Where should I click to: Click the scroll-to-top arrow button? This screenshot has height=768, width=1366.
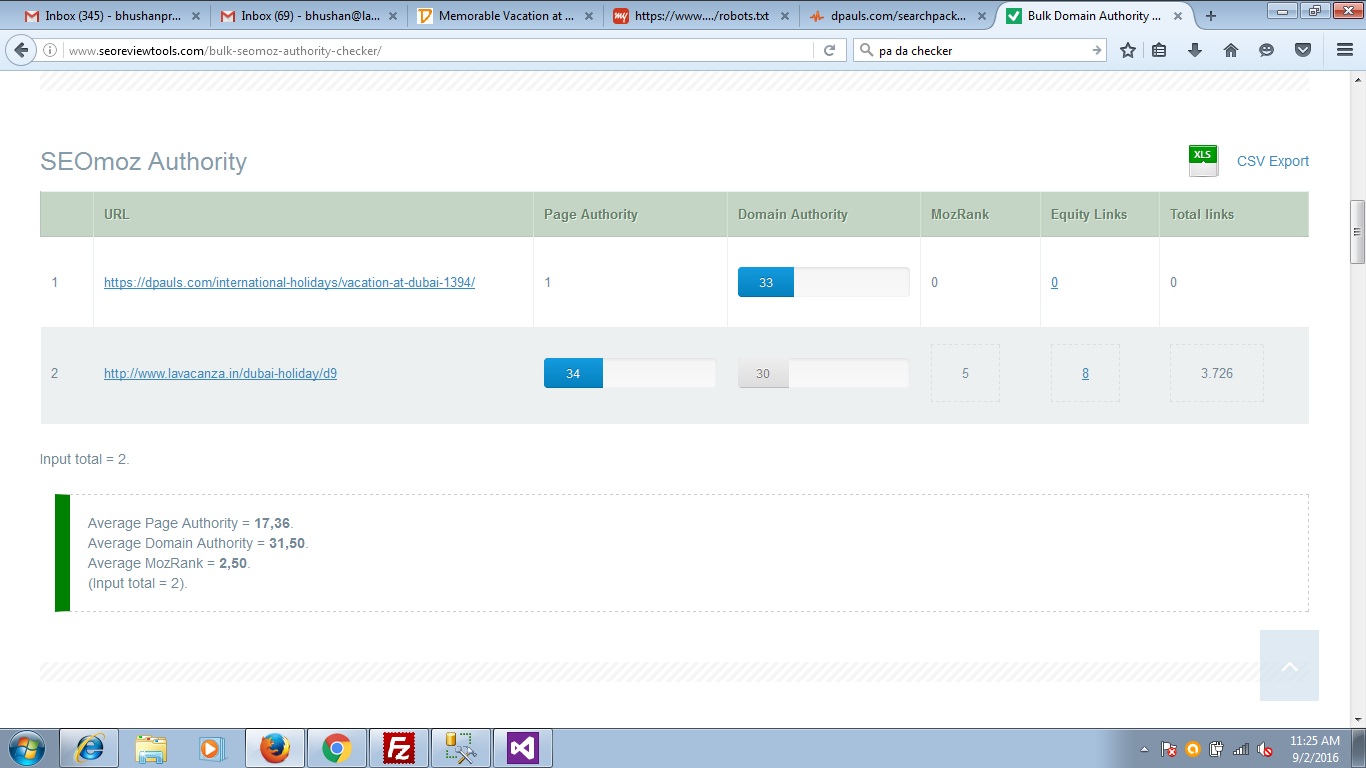(x=1289, y=665)
